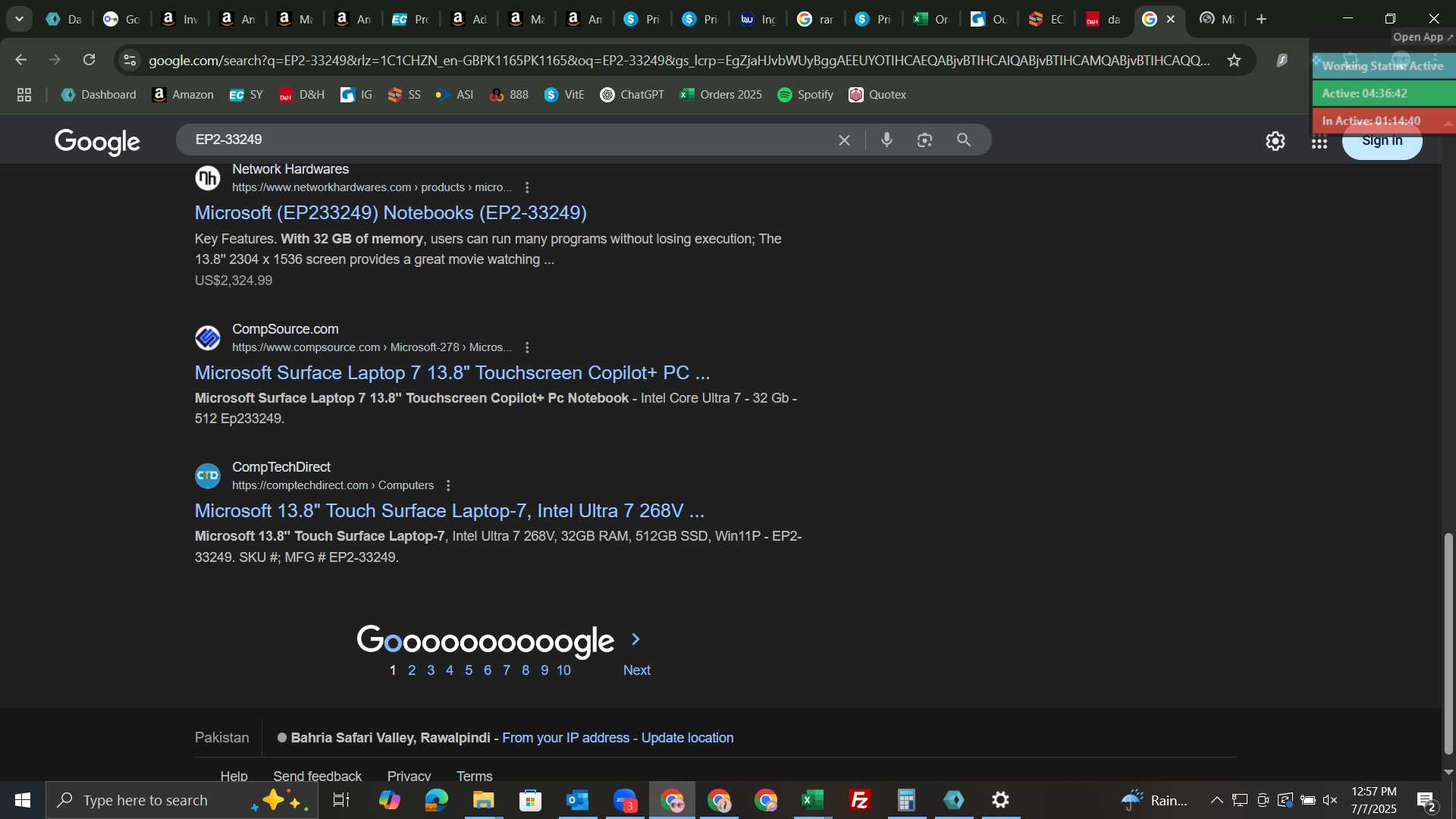Click the Sign in button
The width and height of the screenshot is (1456, 819).
(x=1382, y=141)
